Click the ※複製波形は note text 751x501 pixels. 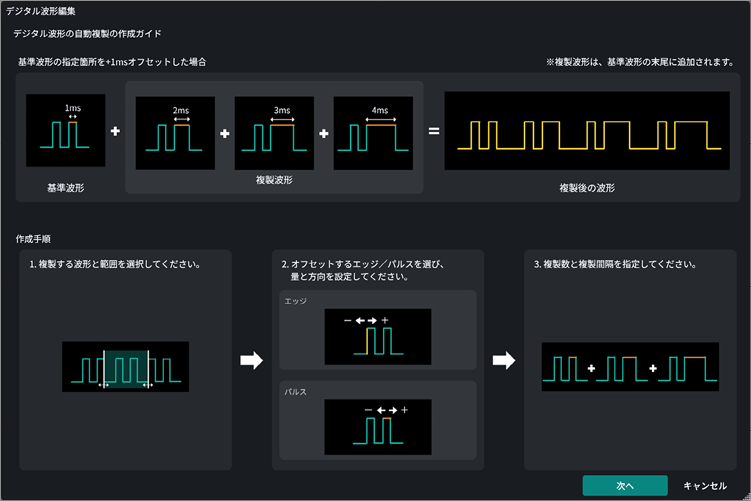tap(640, 62)
